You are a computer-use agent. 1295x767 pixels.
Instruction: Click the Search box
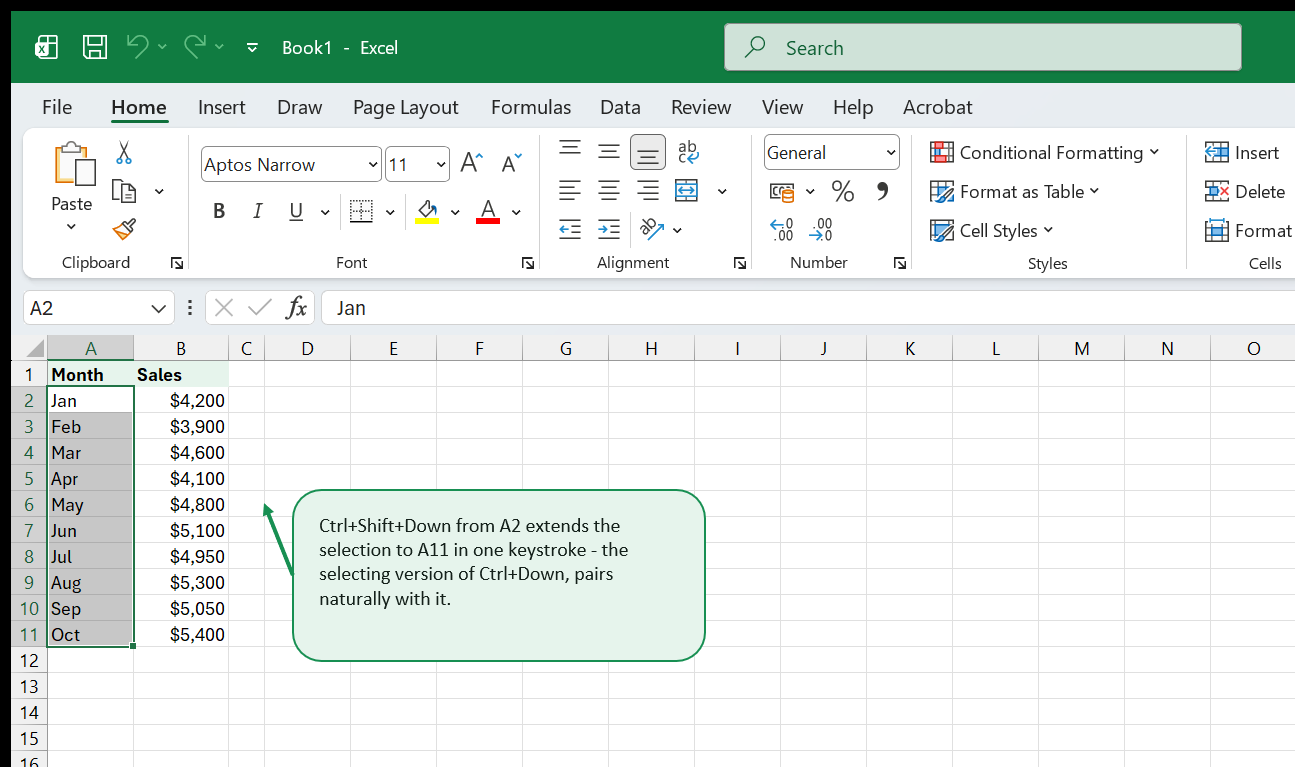983,47
